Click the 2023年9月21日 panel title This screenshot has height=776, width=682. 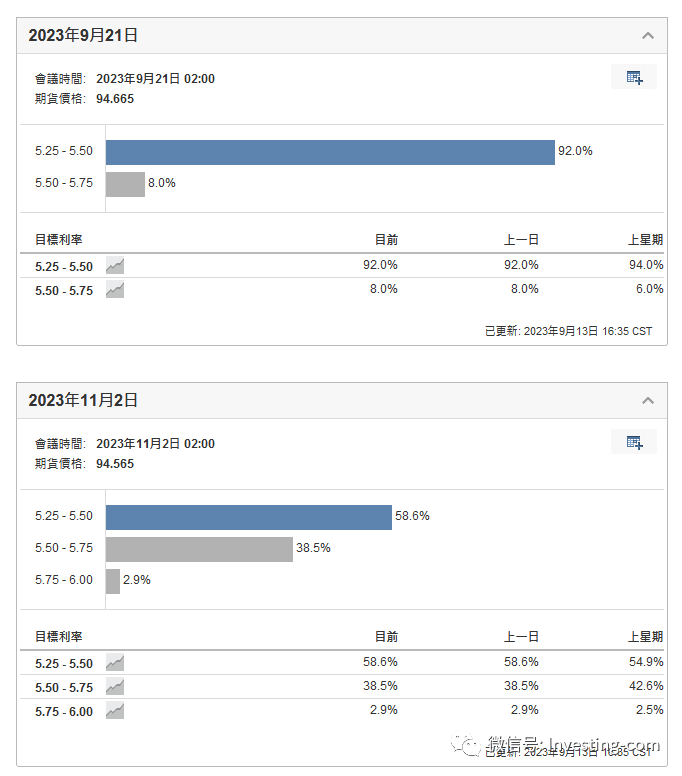point(83,36)
